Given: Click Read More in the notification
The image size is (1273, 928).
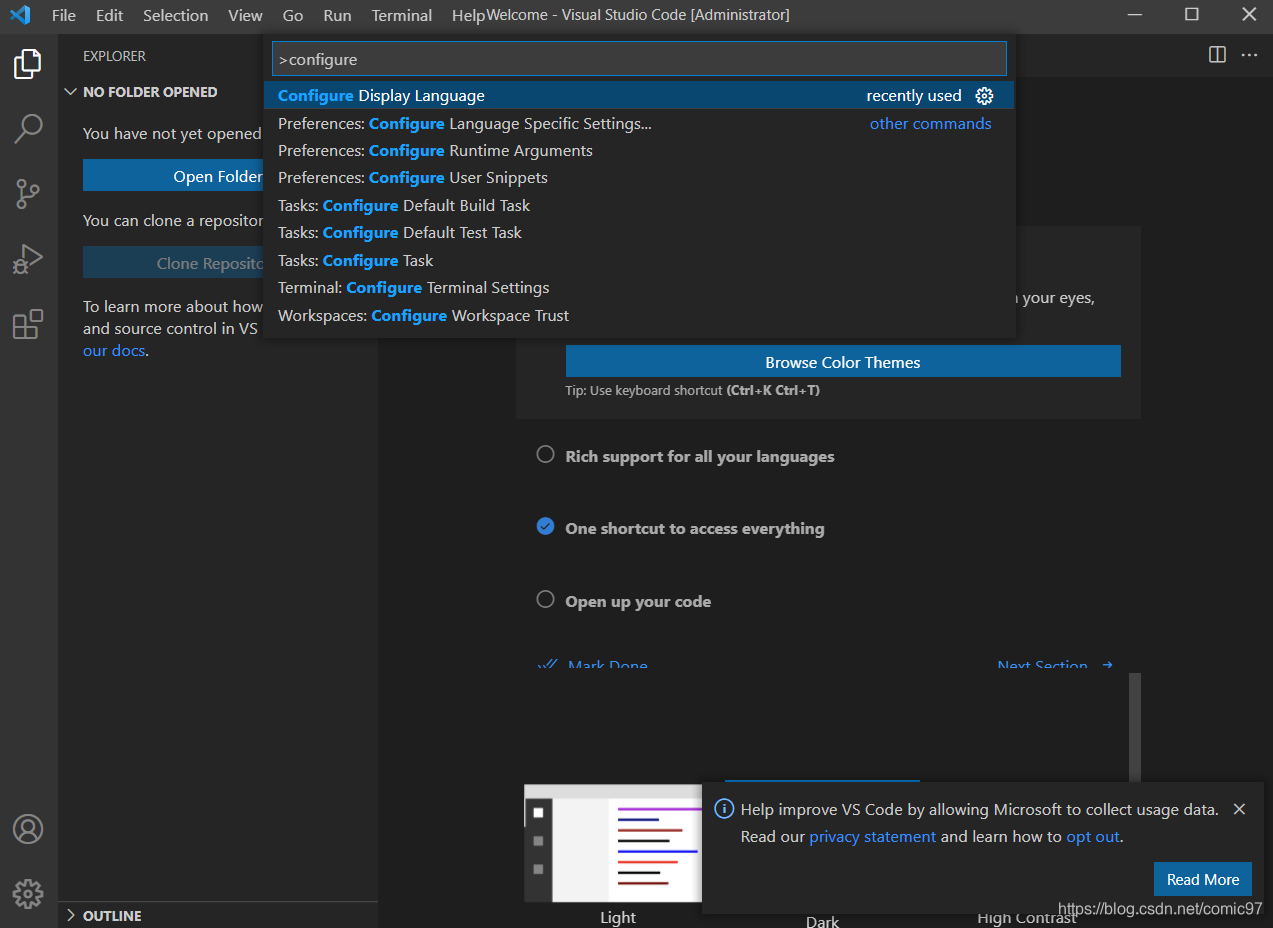Looking at the screenshot, I should 1203,879.
